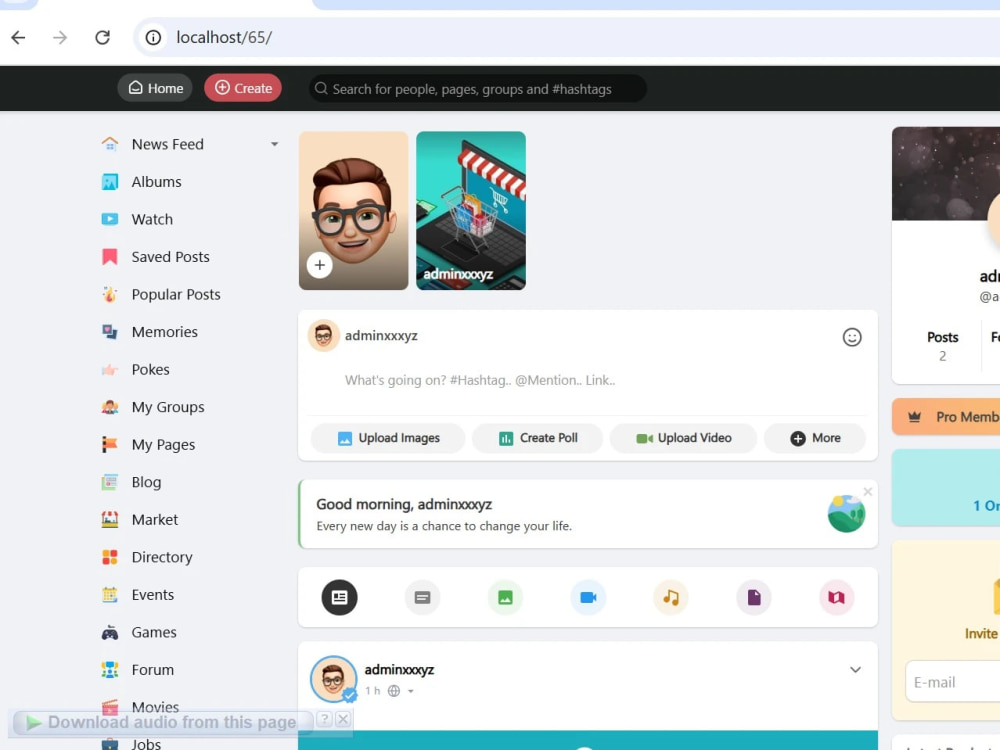Select the All posts filter icon
This screenshot has width=1000, height=750.
(339, 598)
